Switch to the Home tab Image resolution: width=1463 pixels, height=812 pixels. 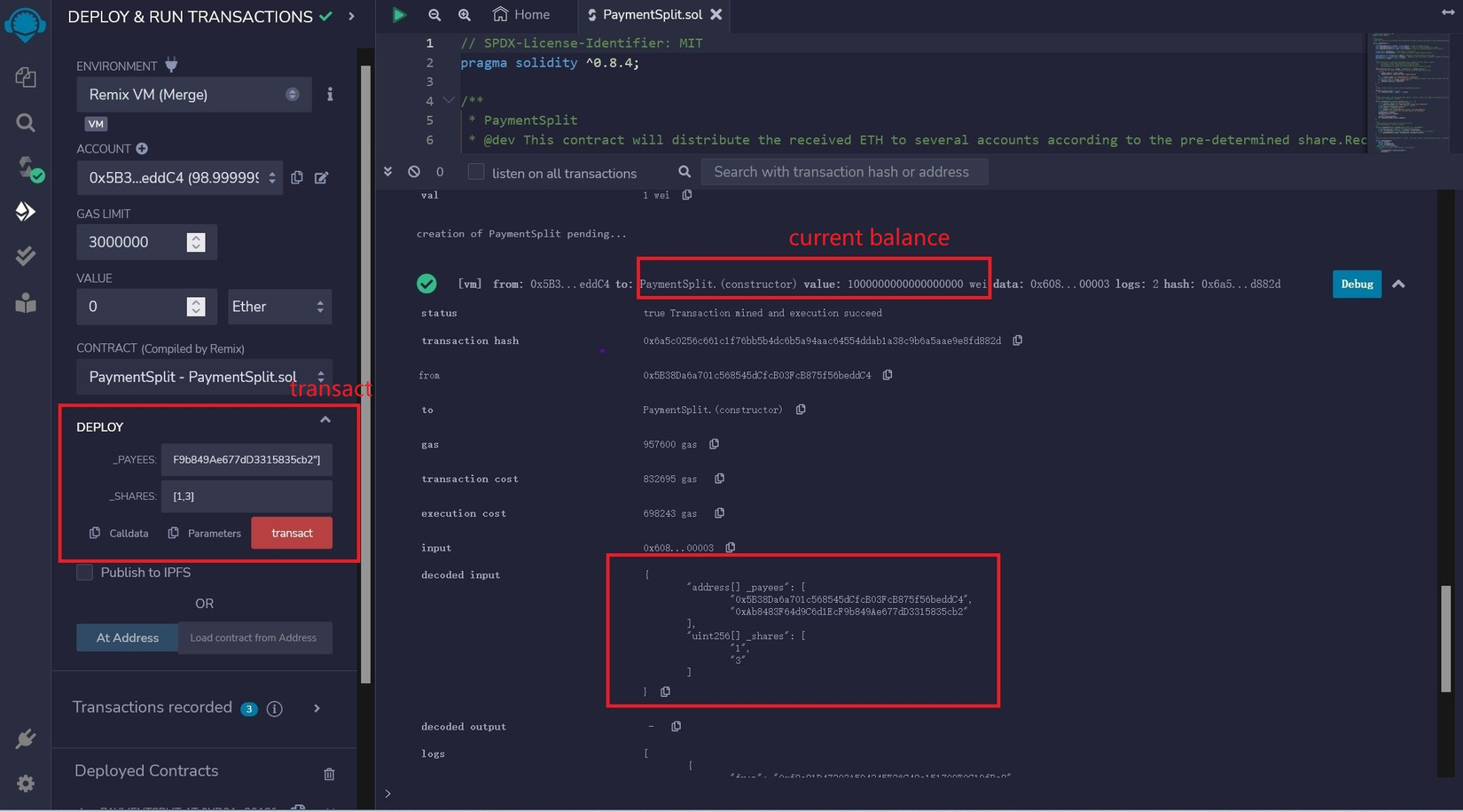(x=521, y=14)
